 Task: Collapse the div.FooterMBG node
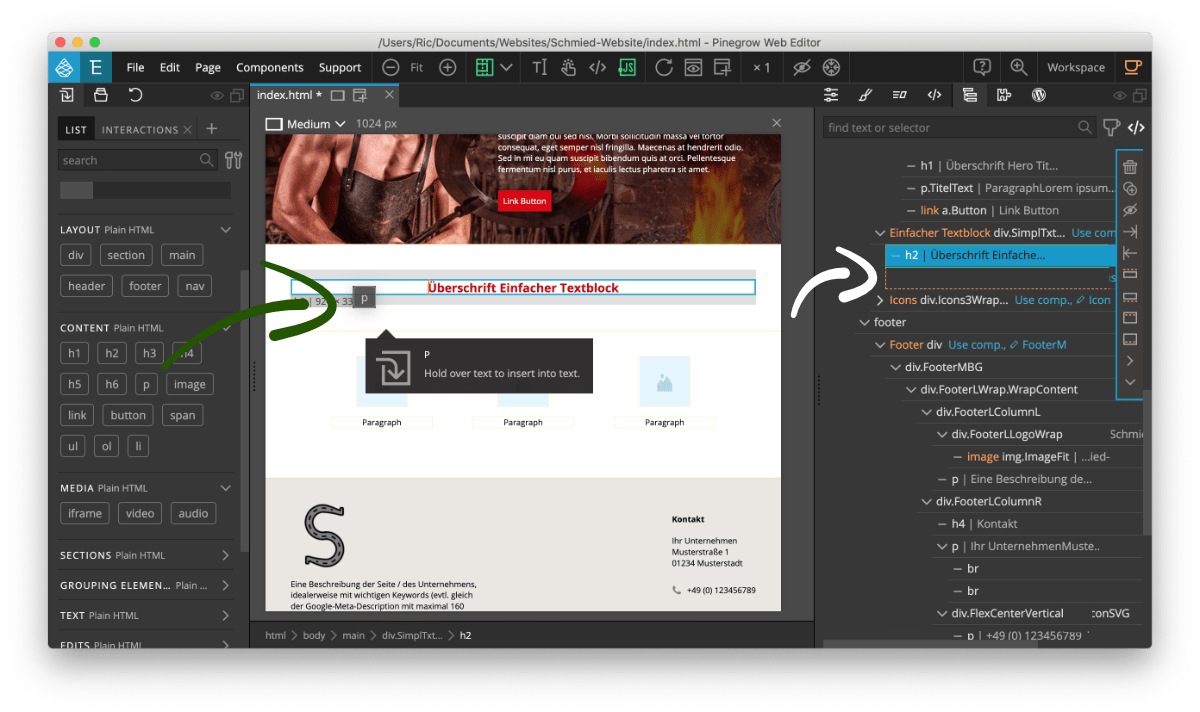(896, 367)
